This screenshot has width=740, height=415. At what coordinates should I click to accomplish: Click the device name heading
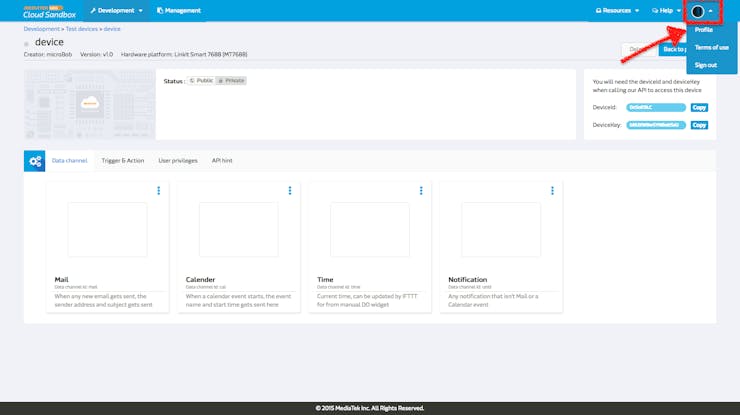click(49, 42)
